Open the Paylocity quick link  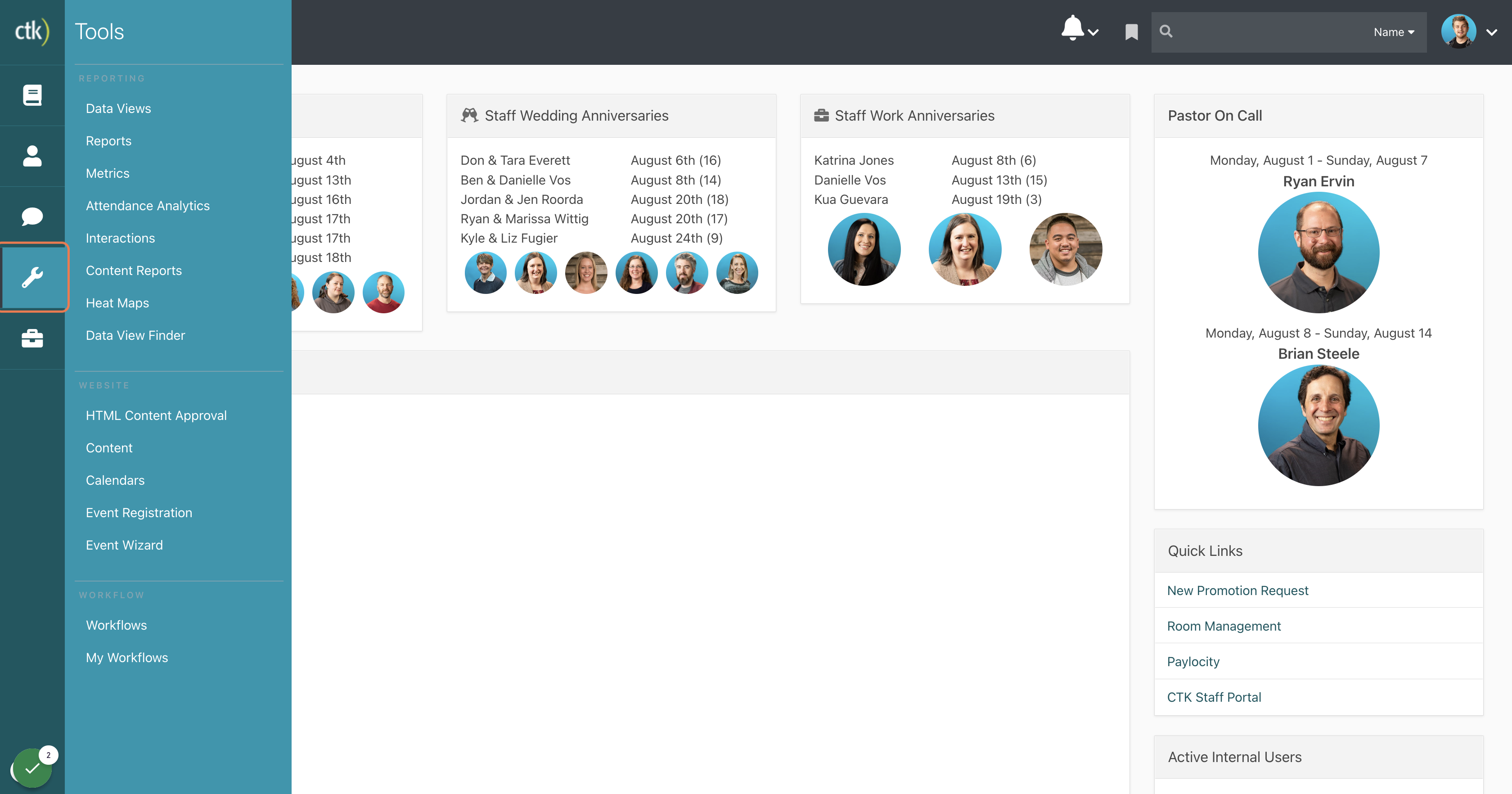(1193, 661)
